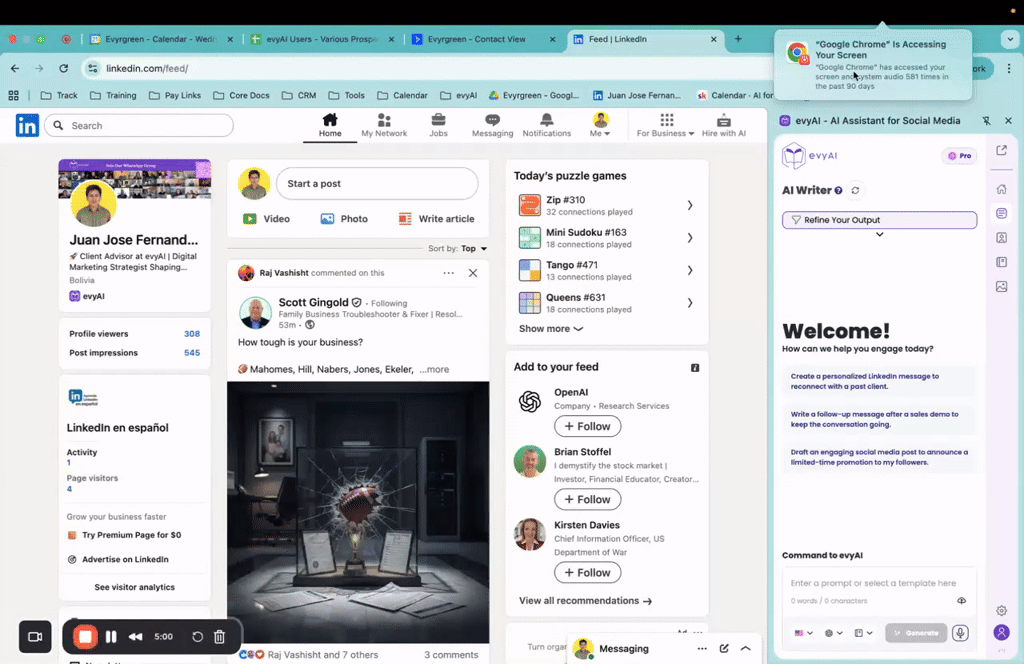Open the Pay Links bookmarks folder
The height and width of the screenshot is (664, 1024).
(175, 95)
